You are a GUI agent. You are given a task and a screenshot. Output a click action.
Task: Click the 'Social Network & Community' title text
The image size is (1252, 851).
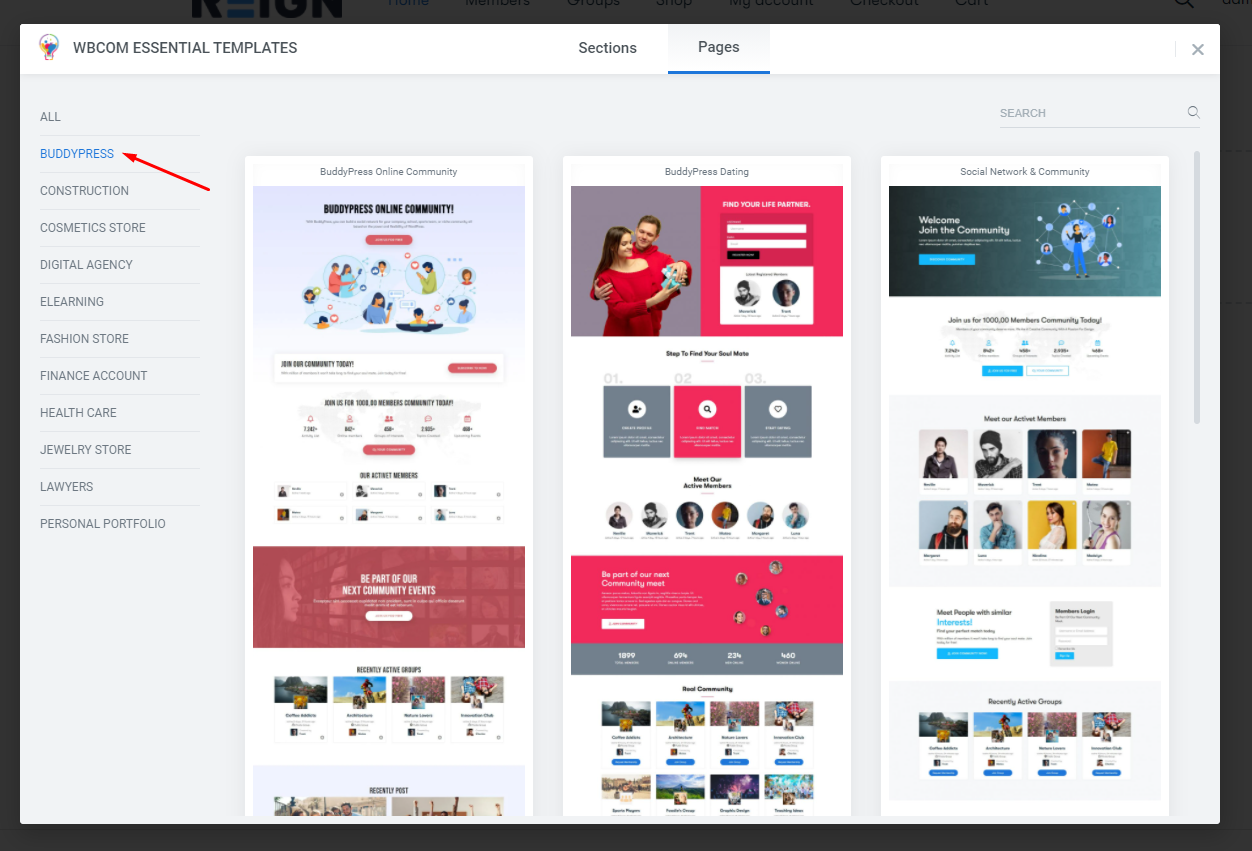(x=1025, y=172)
